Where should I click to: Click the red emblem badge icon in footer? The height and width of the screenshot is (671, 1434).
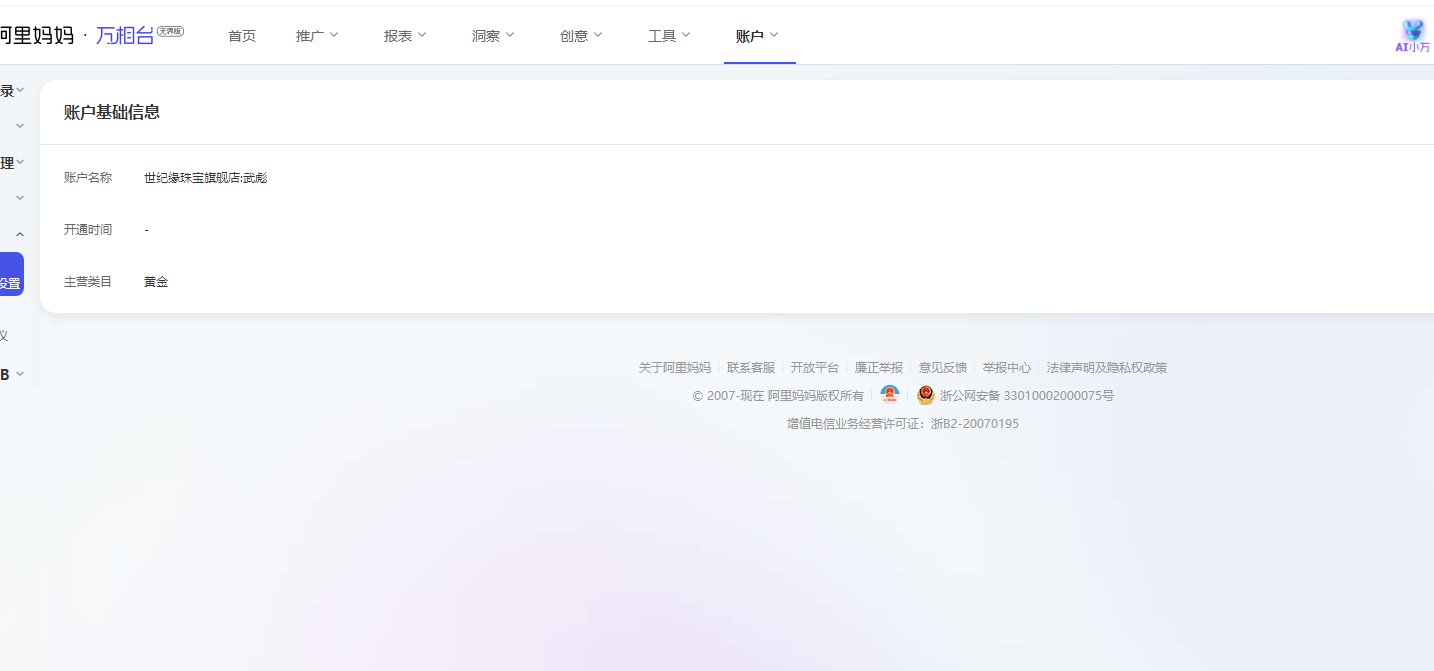pyautogui.click(x=889, y=395)
